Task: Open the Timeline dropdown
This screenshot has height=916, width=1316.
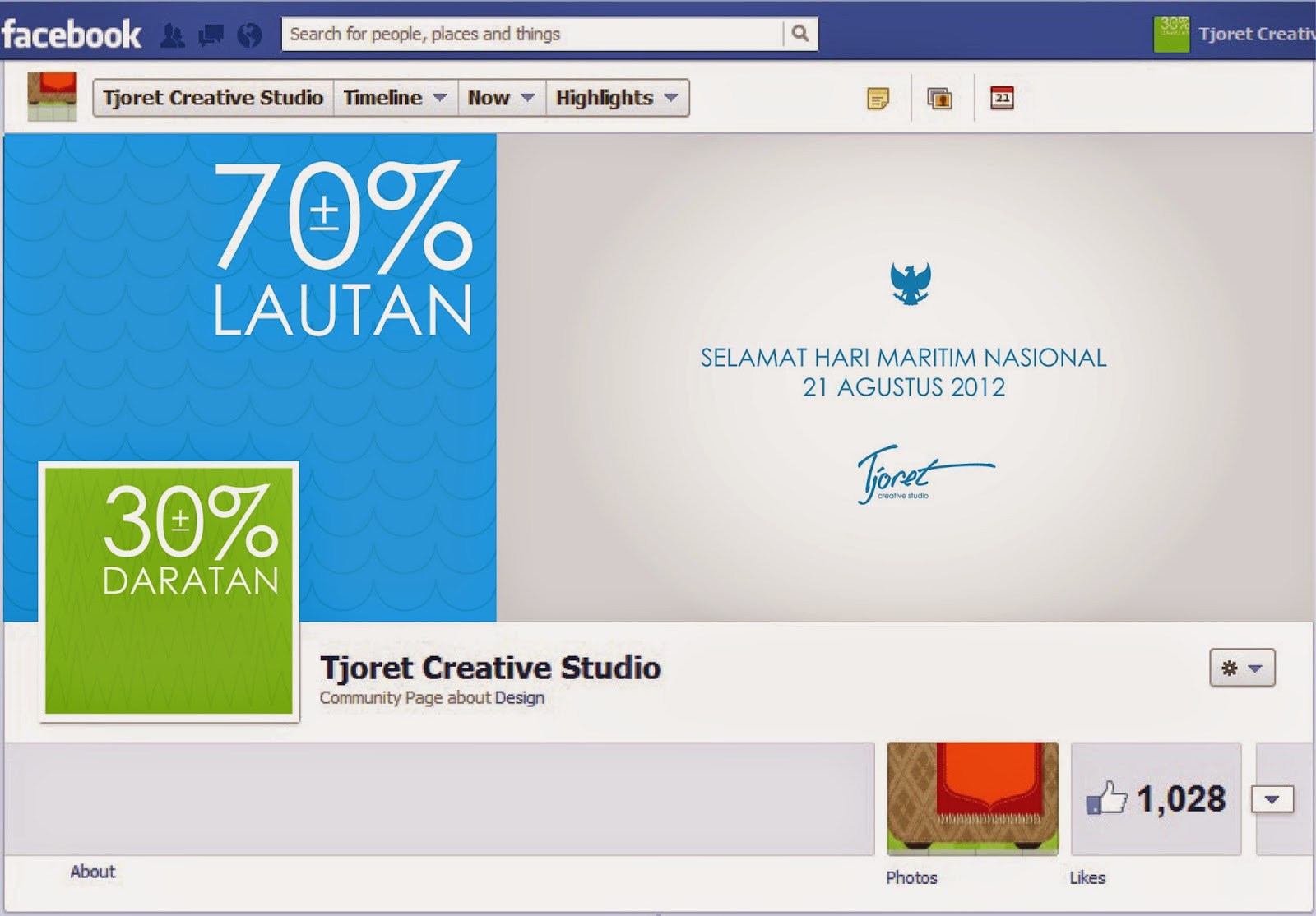Action: 396,98
